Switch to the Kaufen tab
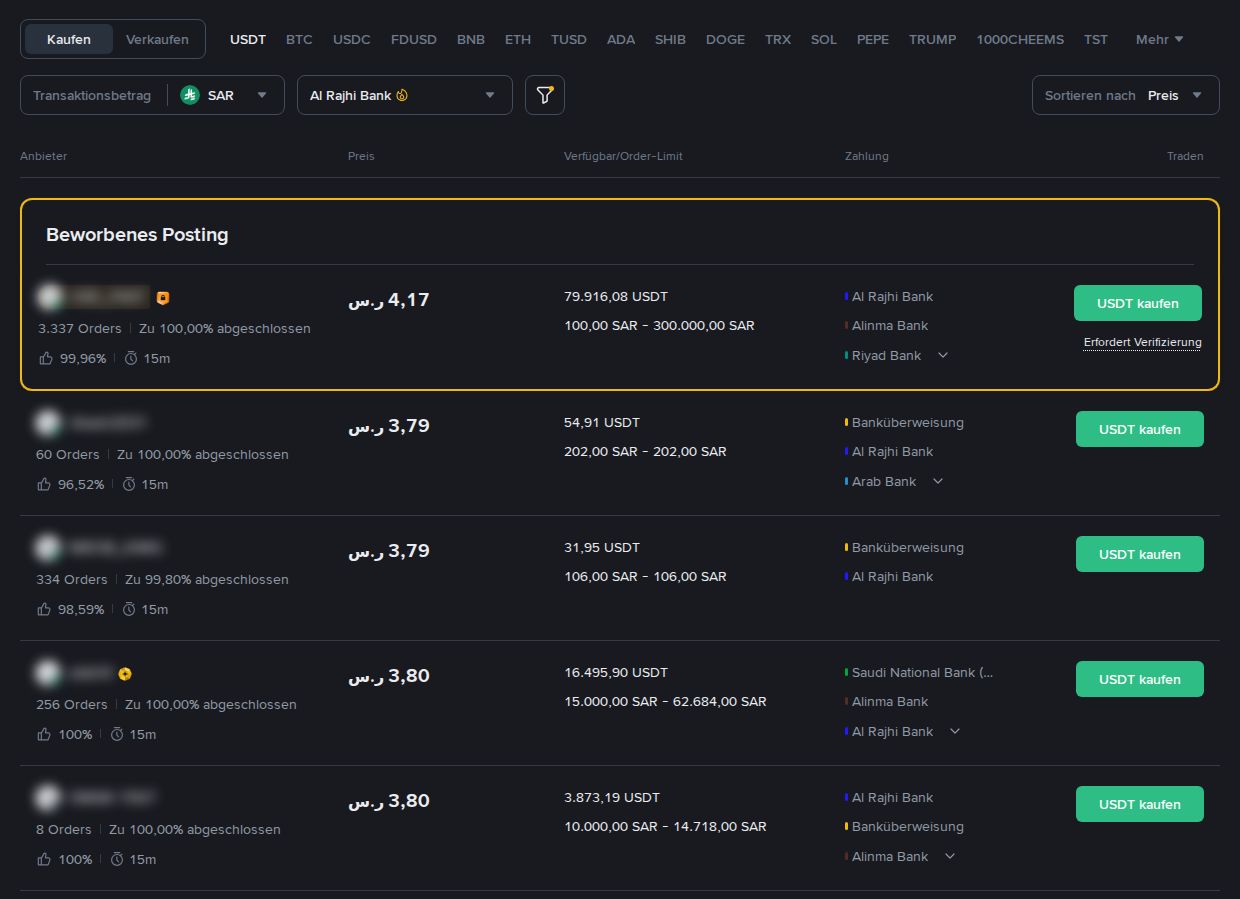The width and height of the screenshot is (1240, 899). point(69,39)
